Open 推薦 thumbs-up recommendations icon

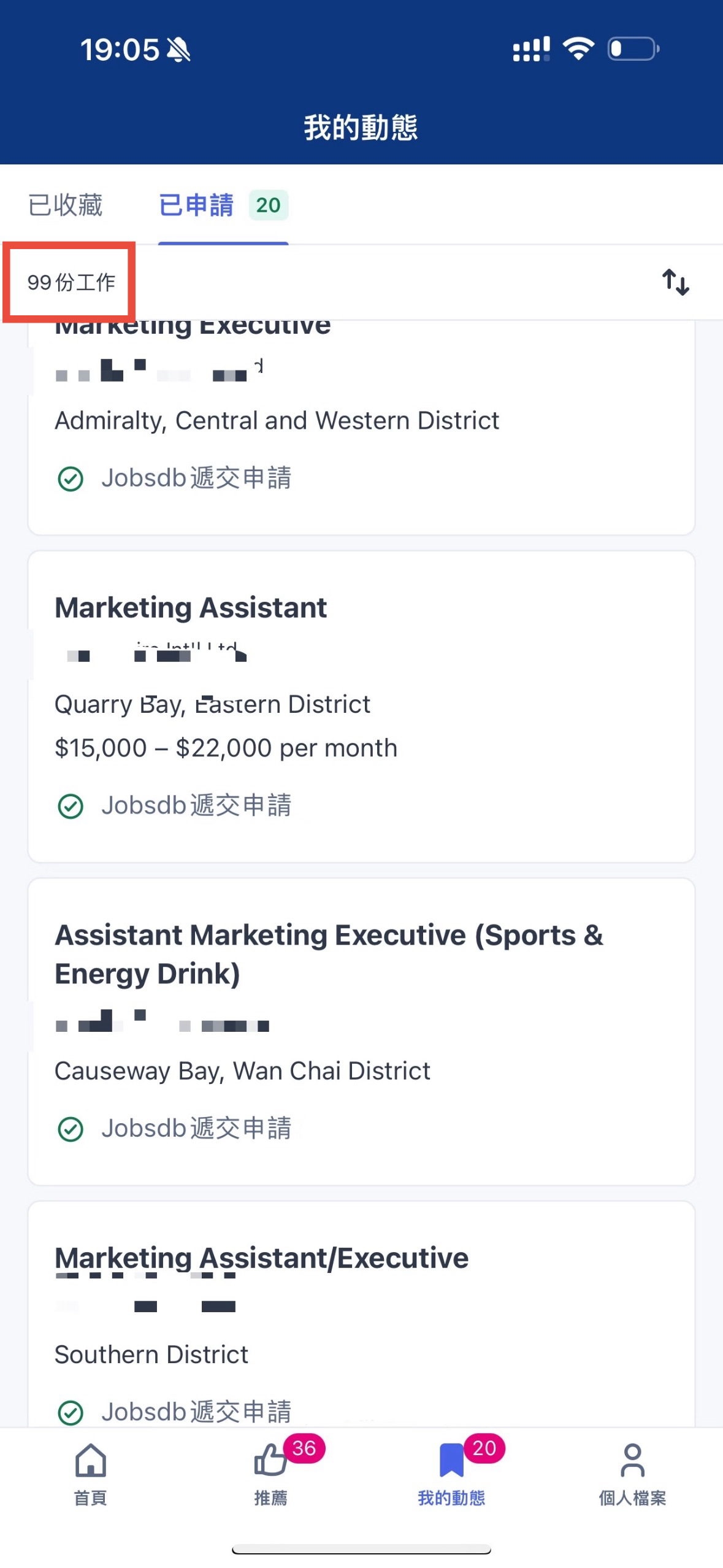pos(270,1461)
